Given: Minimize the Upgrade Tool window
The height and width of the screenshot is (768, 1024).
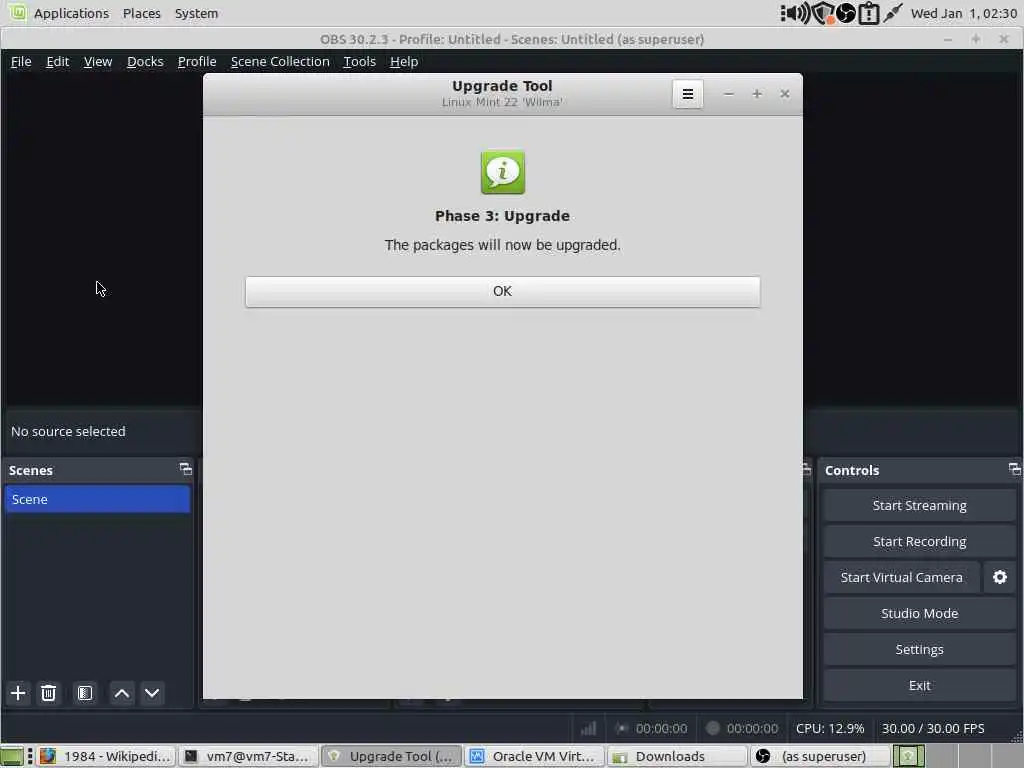Looking at the screenshot, I should [729, 94].
